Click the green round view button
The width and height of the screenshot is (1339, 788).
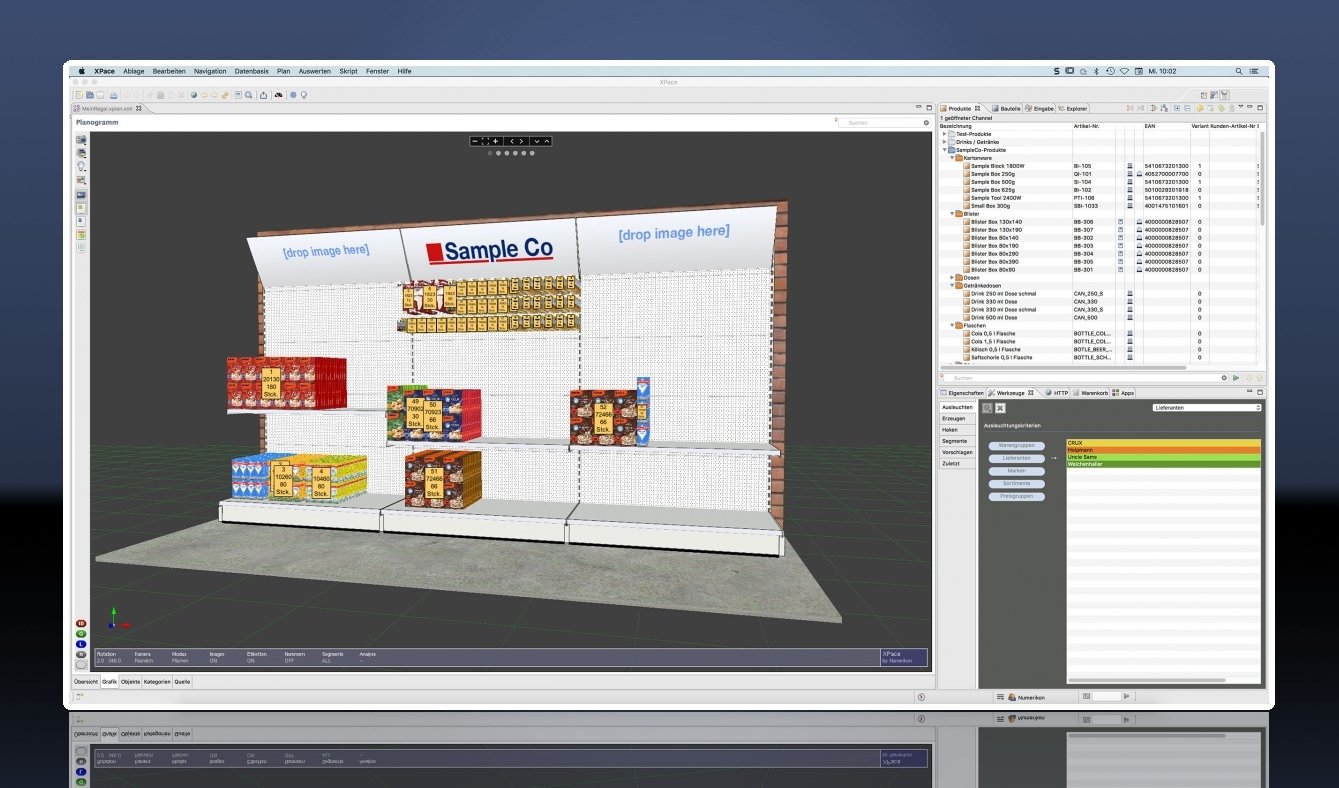[80, 633]
